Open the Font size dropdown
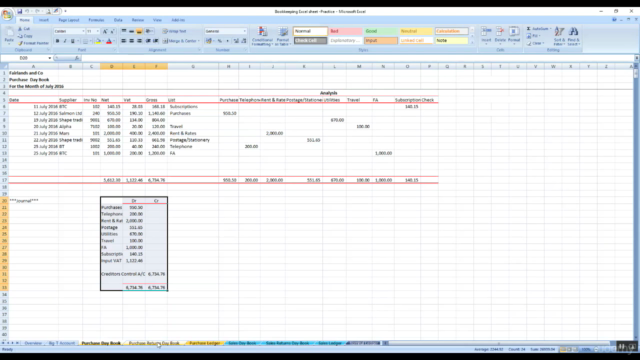This screenshot has width=640, height=360. coord(98,31)
